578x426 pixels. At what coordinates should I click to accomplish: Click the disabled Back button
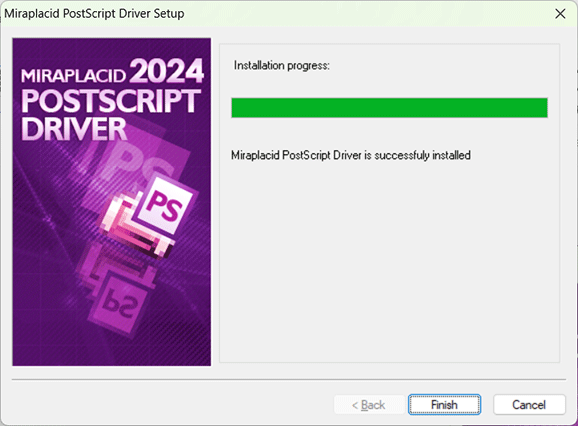click(369, 405)
